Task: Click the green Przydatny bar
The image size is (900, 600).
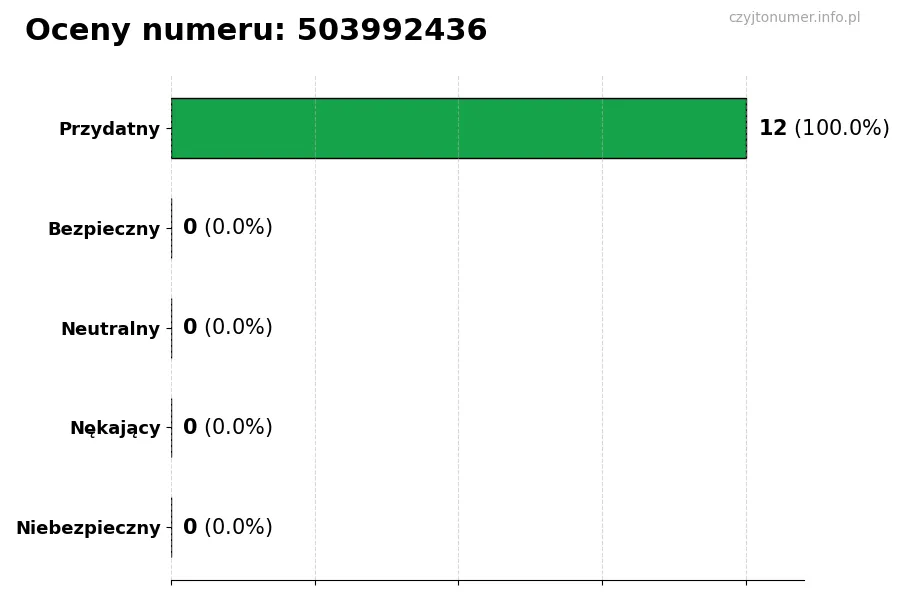Action: 458,128
